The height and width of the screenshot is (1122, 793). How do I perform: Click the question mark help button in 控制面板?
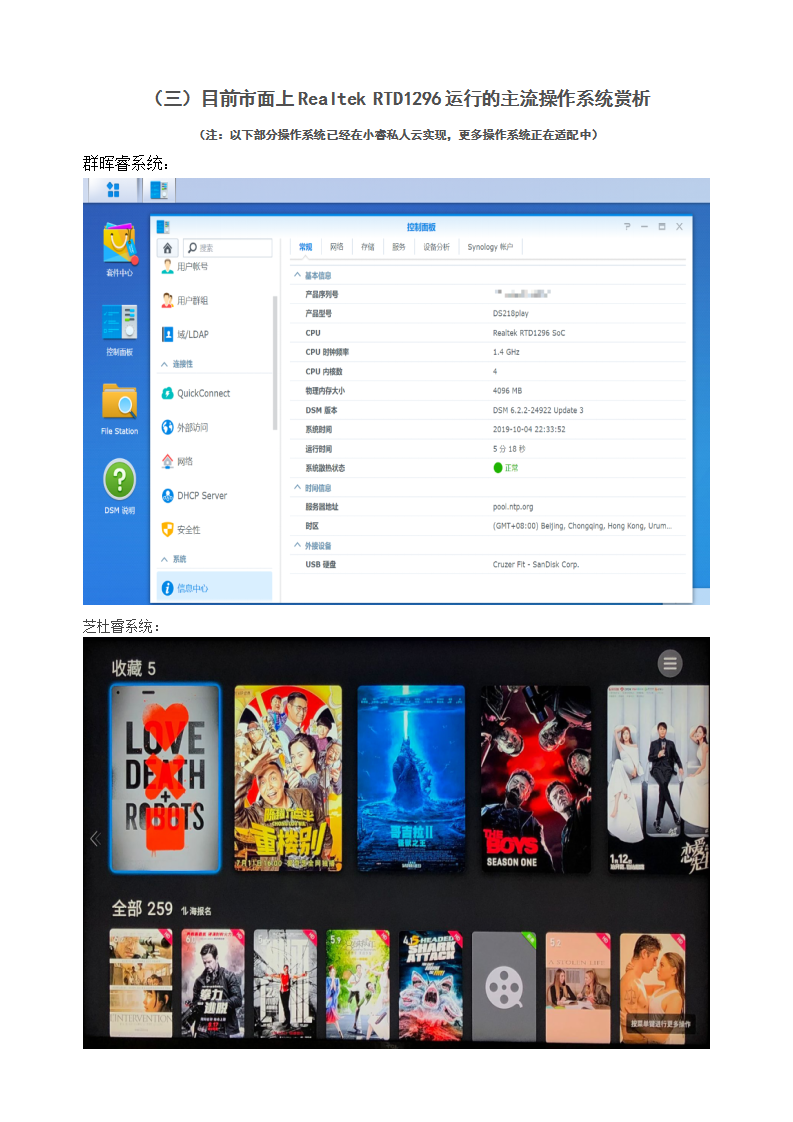click(627, 226)
